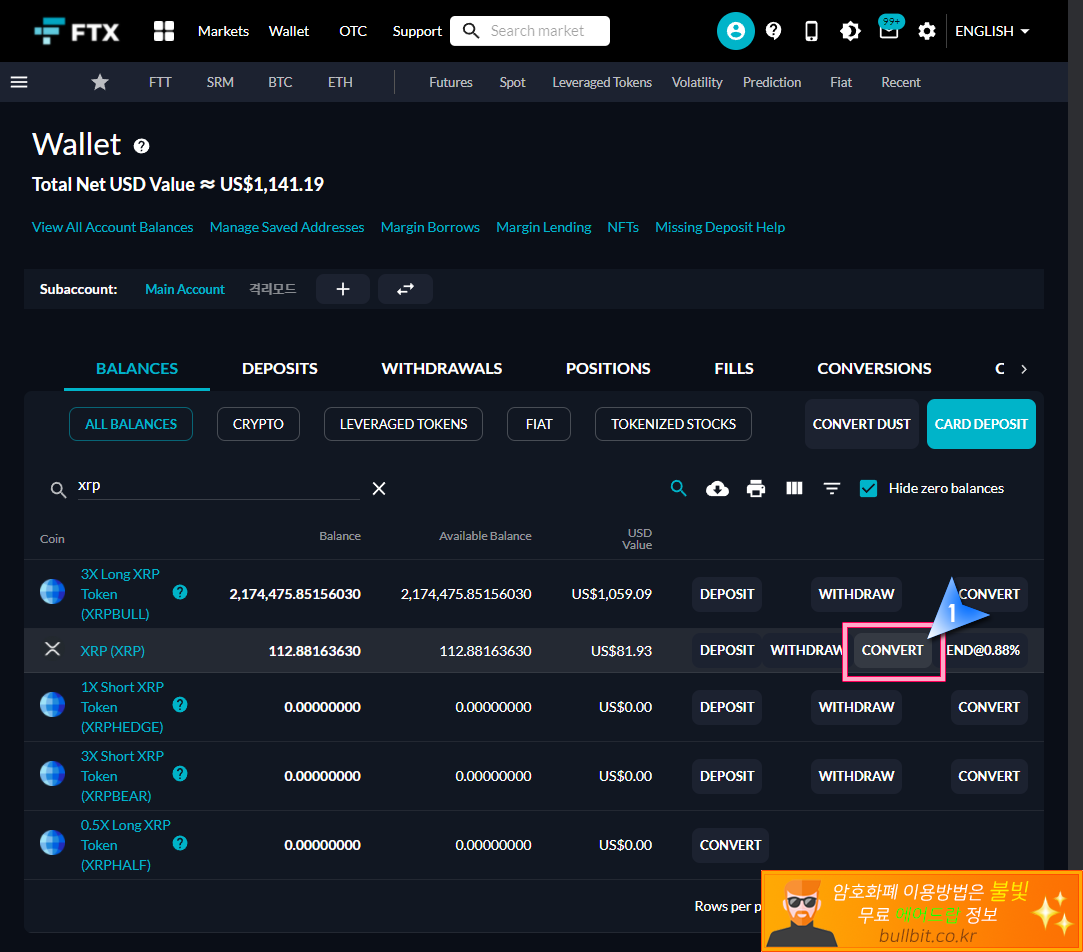Open Wallet menu in header

point(289,31)
